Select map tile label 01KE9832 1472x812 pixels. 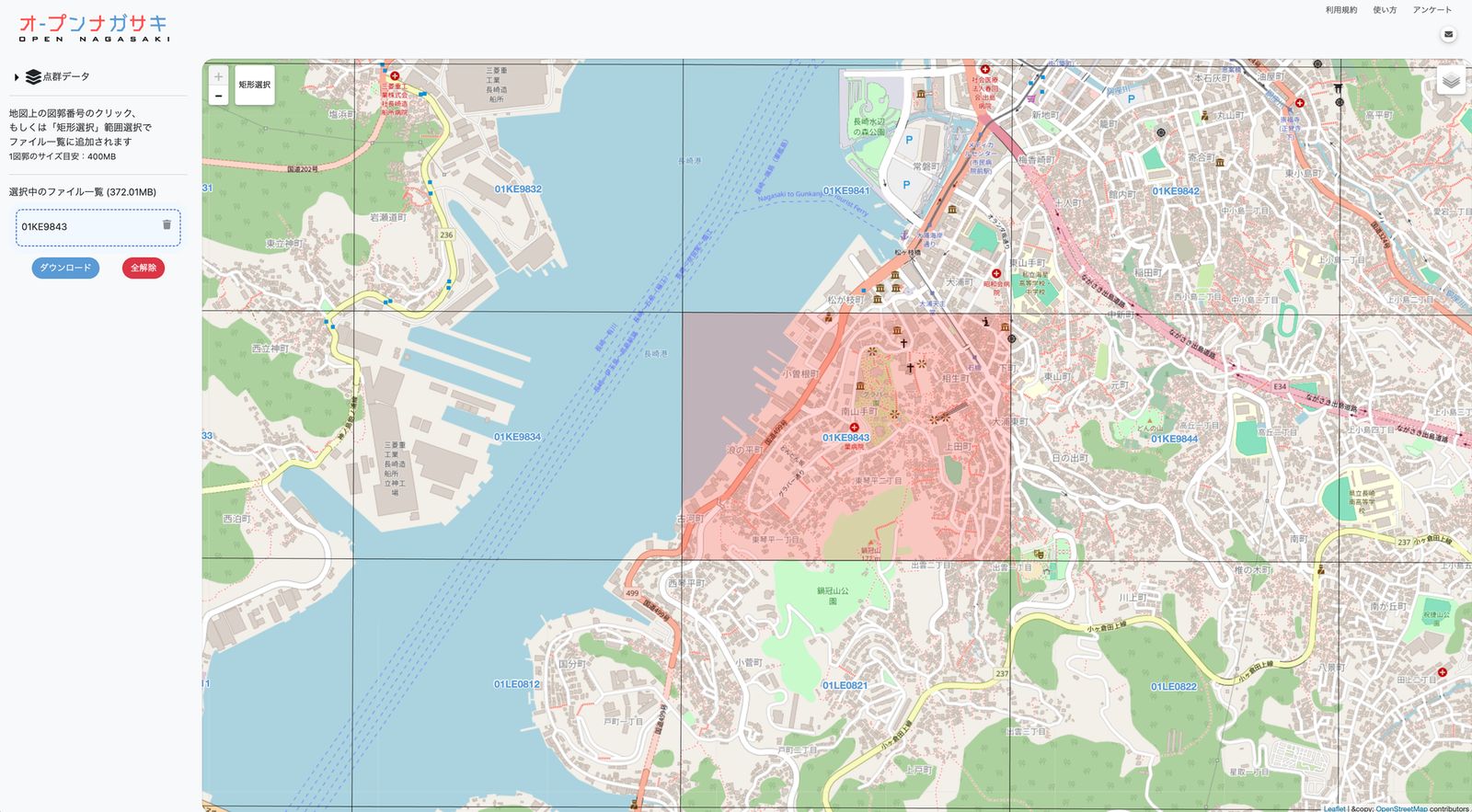click(518, 189)
